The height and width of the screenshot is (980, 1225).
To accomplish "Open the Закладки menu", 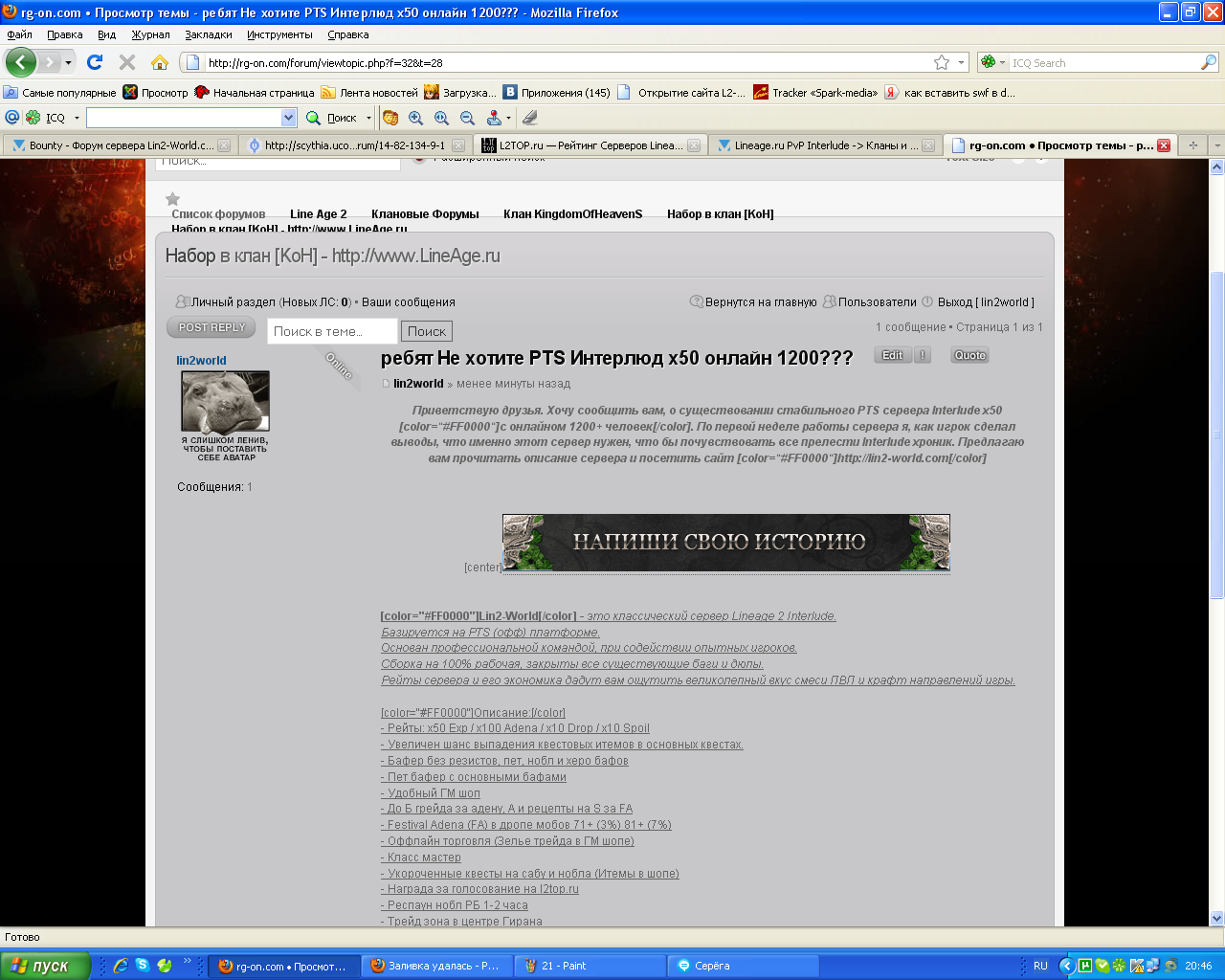I will [209, 34].
